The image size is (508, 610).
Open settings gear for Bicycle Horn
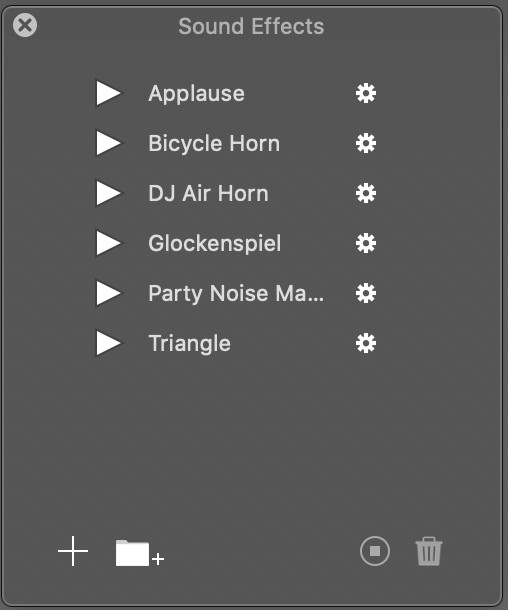click(366, 143)
